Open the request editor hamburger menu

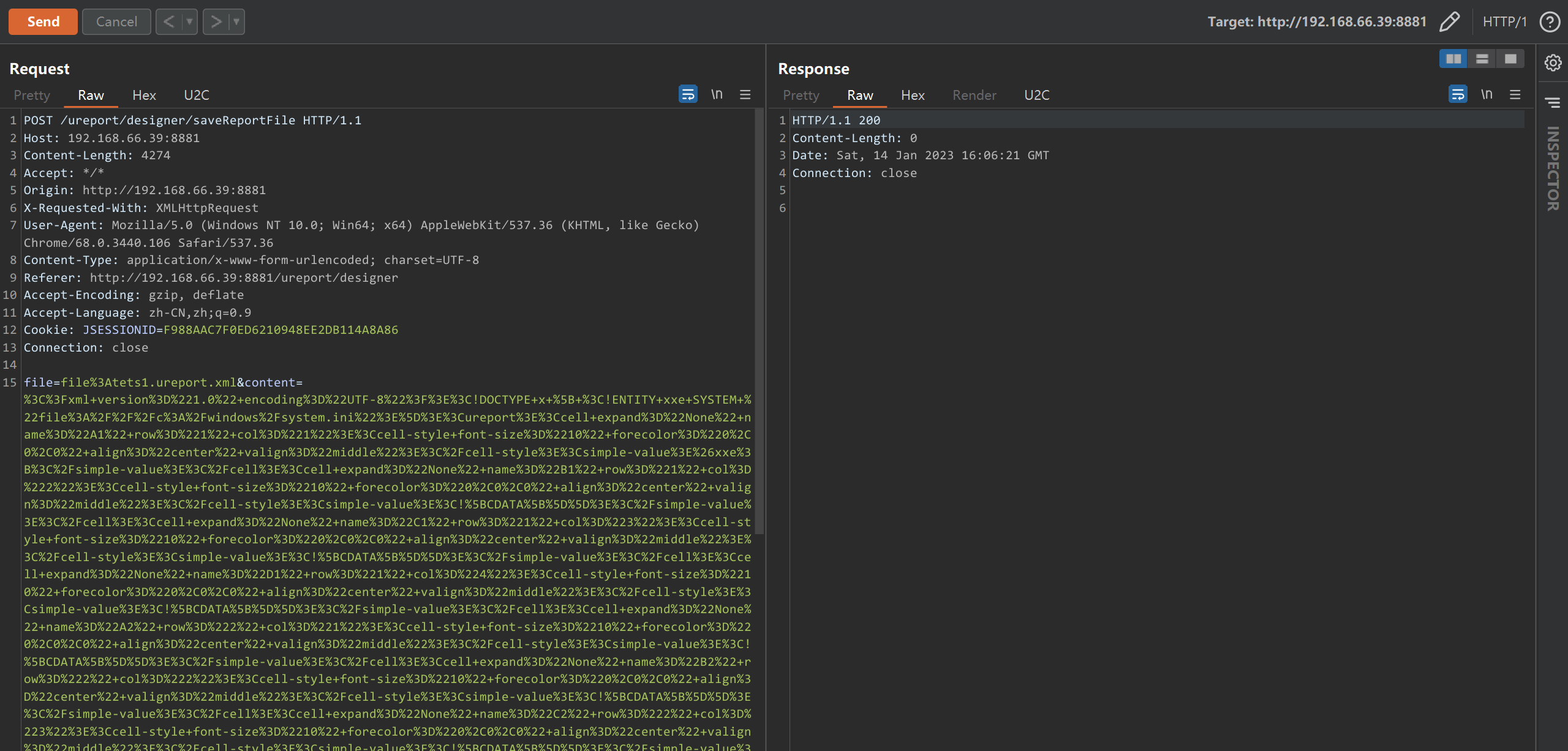pyautogui.click(x=745, y=95)
